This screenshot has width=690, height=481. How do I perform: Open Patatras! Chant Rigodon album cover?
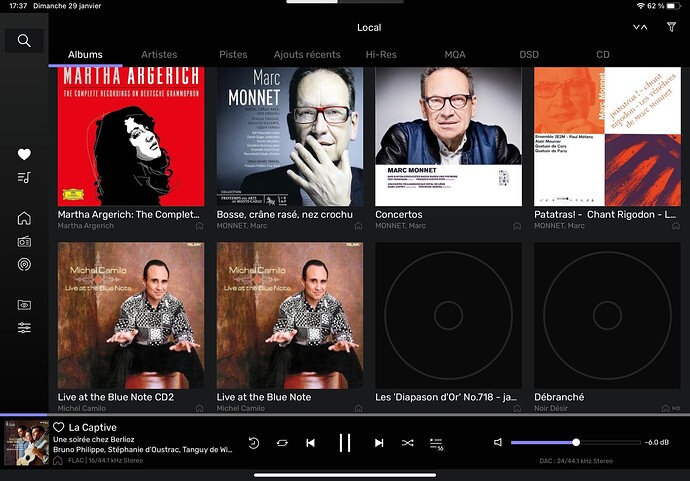pos(607,136)
